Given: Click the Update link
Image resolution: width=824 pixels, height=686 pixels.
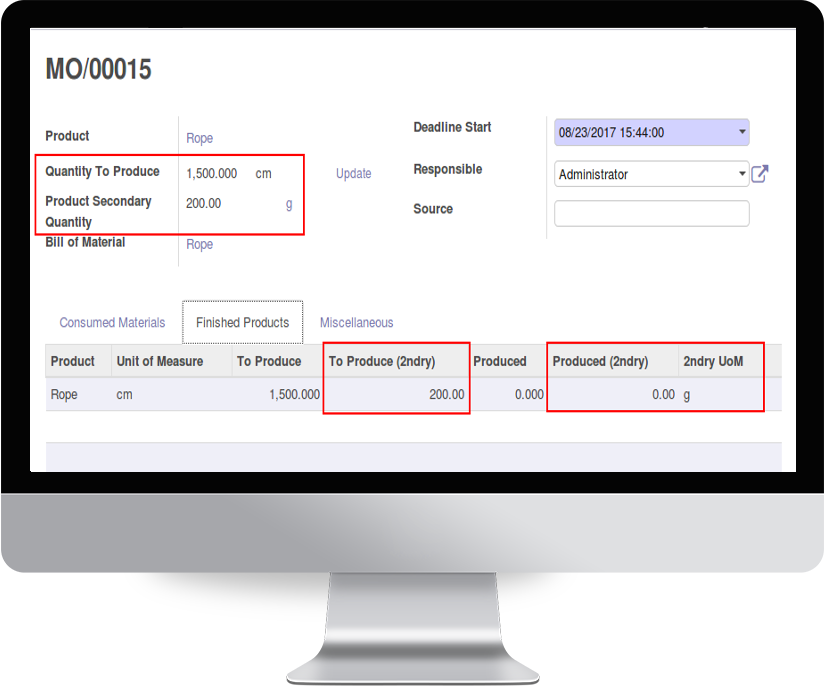Looking at the screenshot, I should [353, 173].
